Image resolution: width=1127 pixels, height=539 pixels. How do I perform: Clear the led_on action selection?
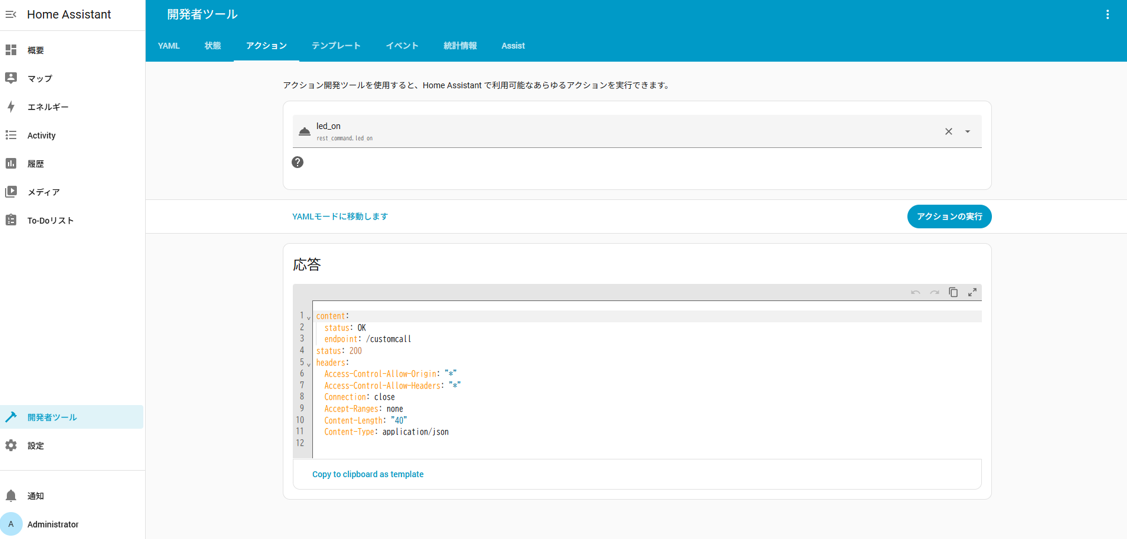click(x=948, y=132)
